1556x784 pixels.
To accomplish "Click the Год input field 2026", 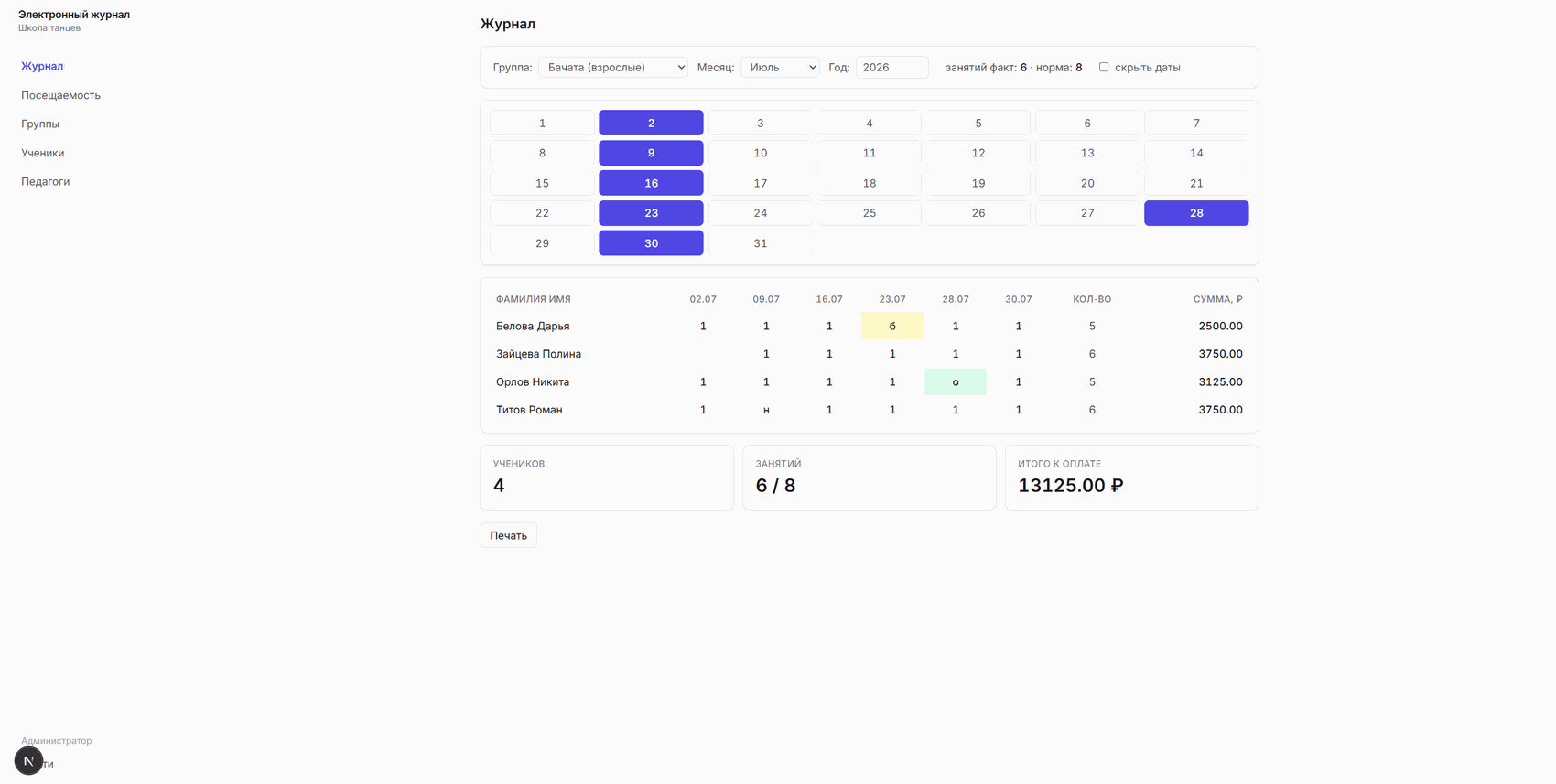I will [x=892, y=67].
